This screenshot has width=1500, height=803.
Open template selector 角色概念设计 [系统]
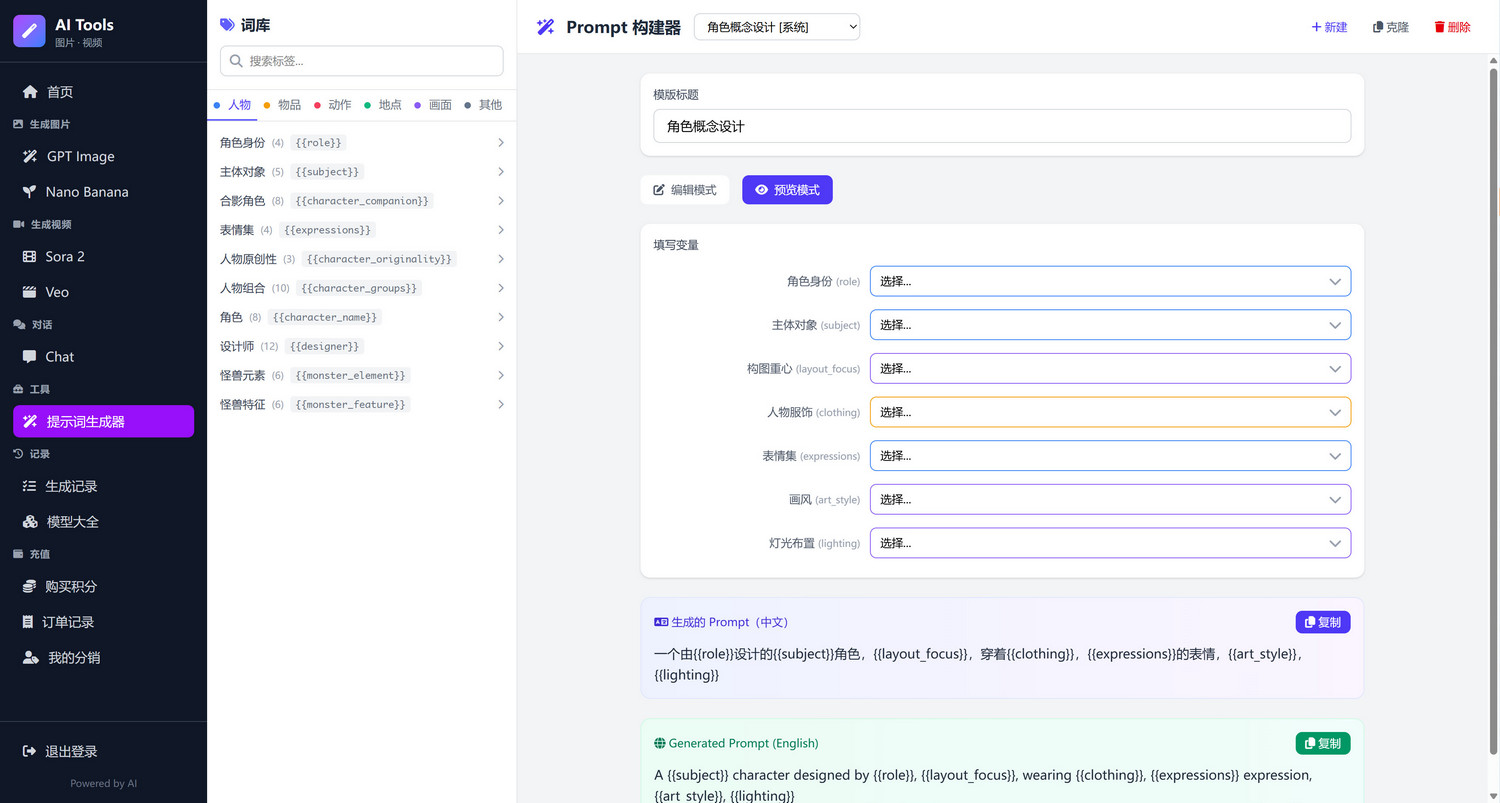click(776, 27)
